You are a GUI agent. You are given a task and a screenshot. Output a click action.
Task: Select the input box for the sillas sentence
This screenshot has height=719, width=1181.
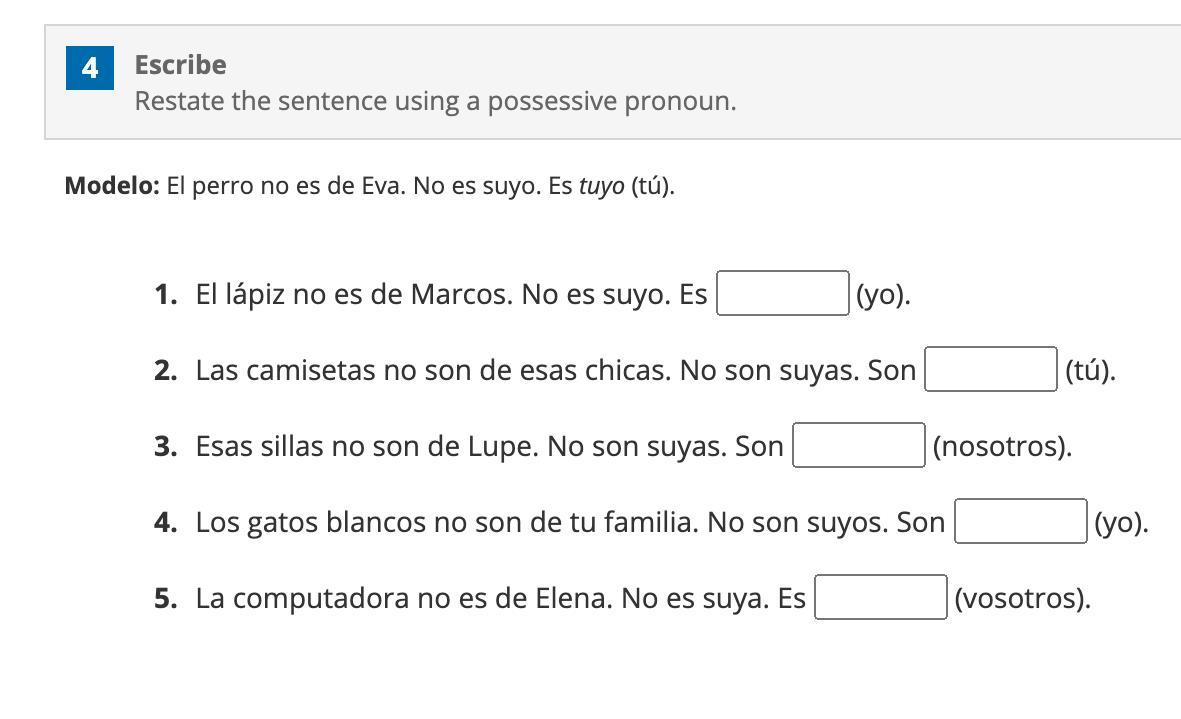point(858,446)
